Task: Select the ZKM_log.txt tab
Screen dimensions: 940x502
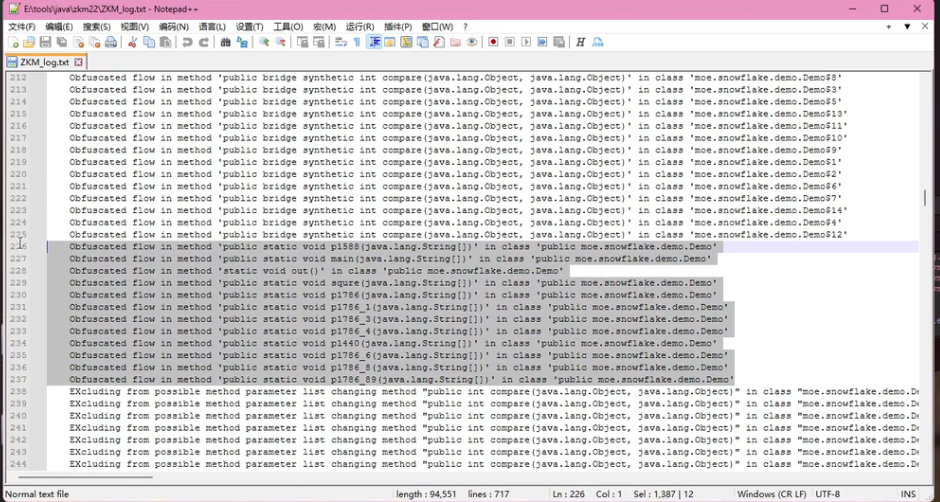Action: [x=44, y=62]
